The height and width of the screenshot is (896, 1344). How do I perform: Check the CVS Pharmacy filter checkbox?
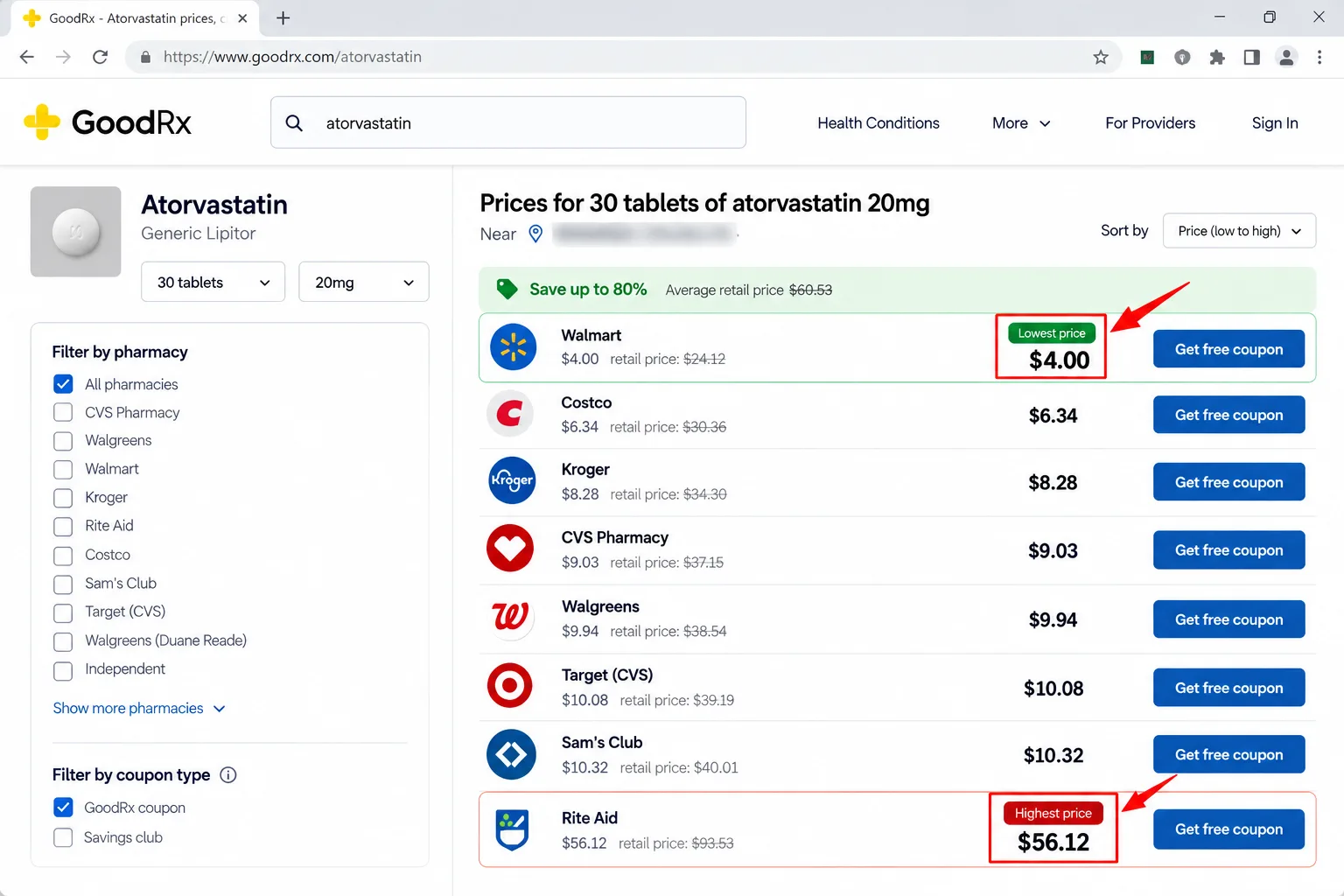point(63,412)
